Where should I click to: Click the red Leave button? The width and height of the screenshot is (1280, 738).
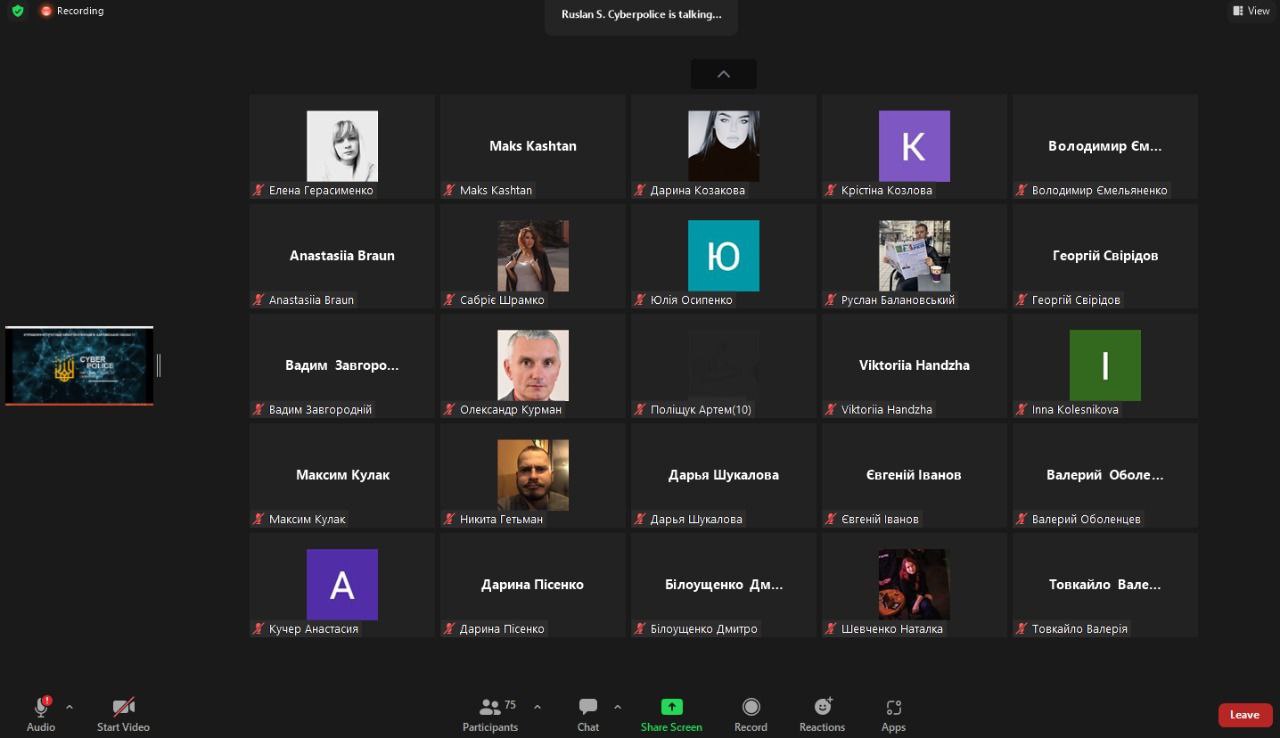tap(1245, 715)
